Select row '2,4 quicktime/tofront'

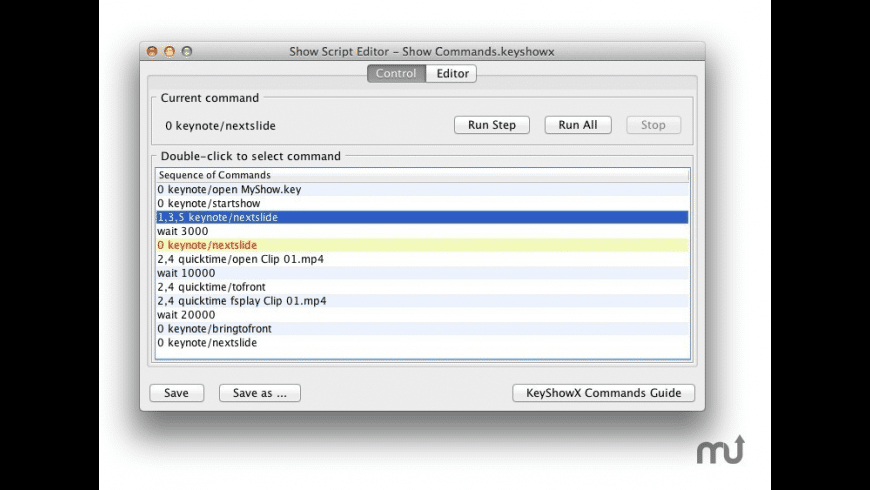point(422,286)
